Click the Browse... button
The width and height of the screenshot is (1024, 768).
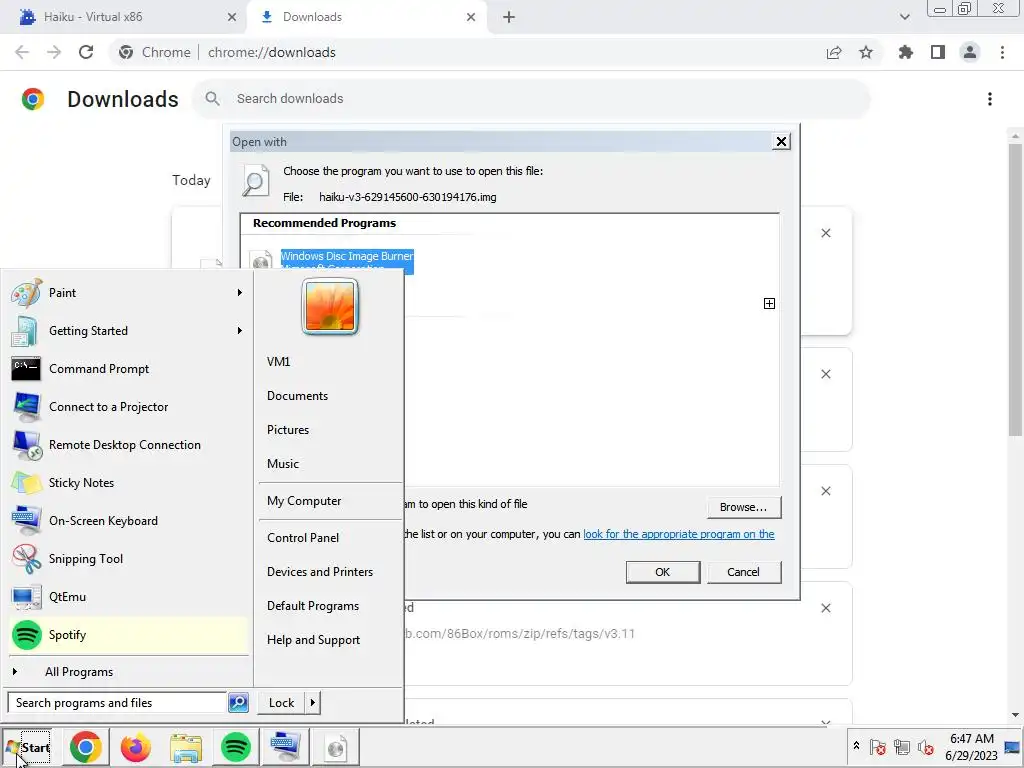744,507
